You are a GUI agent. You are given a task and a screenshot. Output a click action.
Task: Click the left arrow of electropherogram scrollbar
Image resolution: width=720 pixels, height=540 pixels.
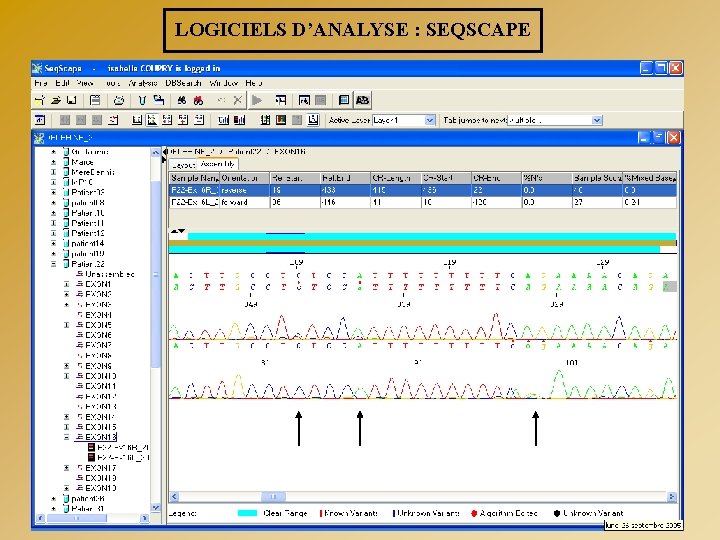174,496
